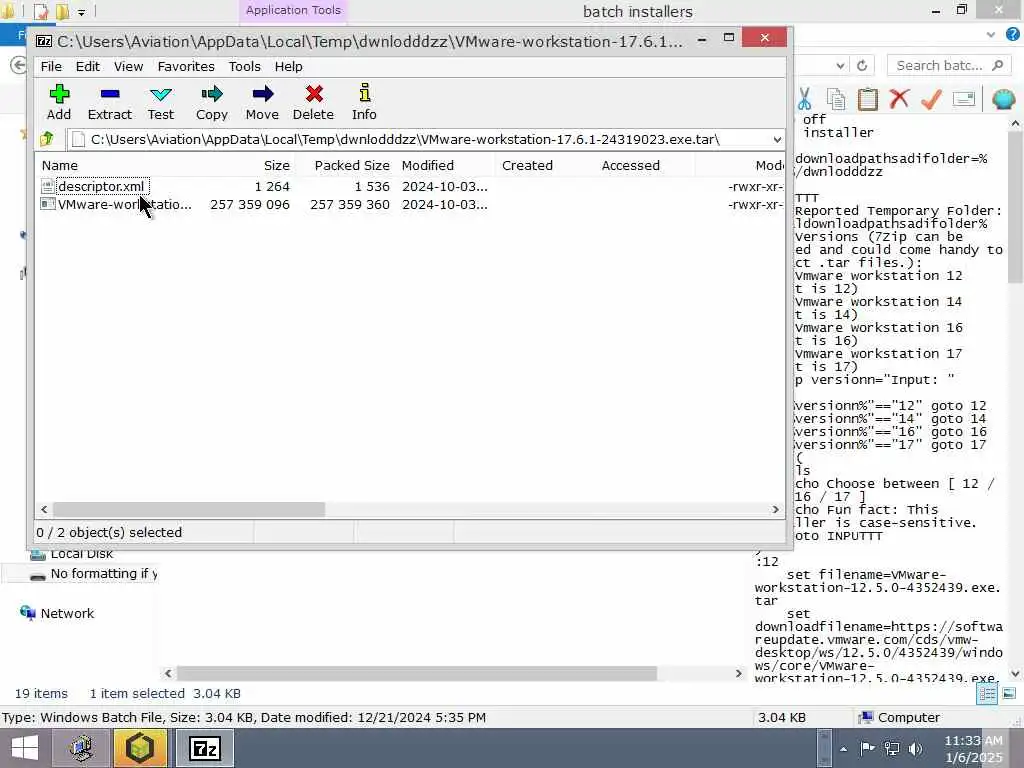Click the red X delete icon in explorer
The height and width of the screenshot is (768, 1024).
click(899, 99)
